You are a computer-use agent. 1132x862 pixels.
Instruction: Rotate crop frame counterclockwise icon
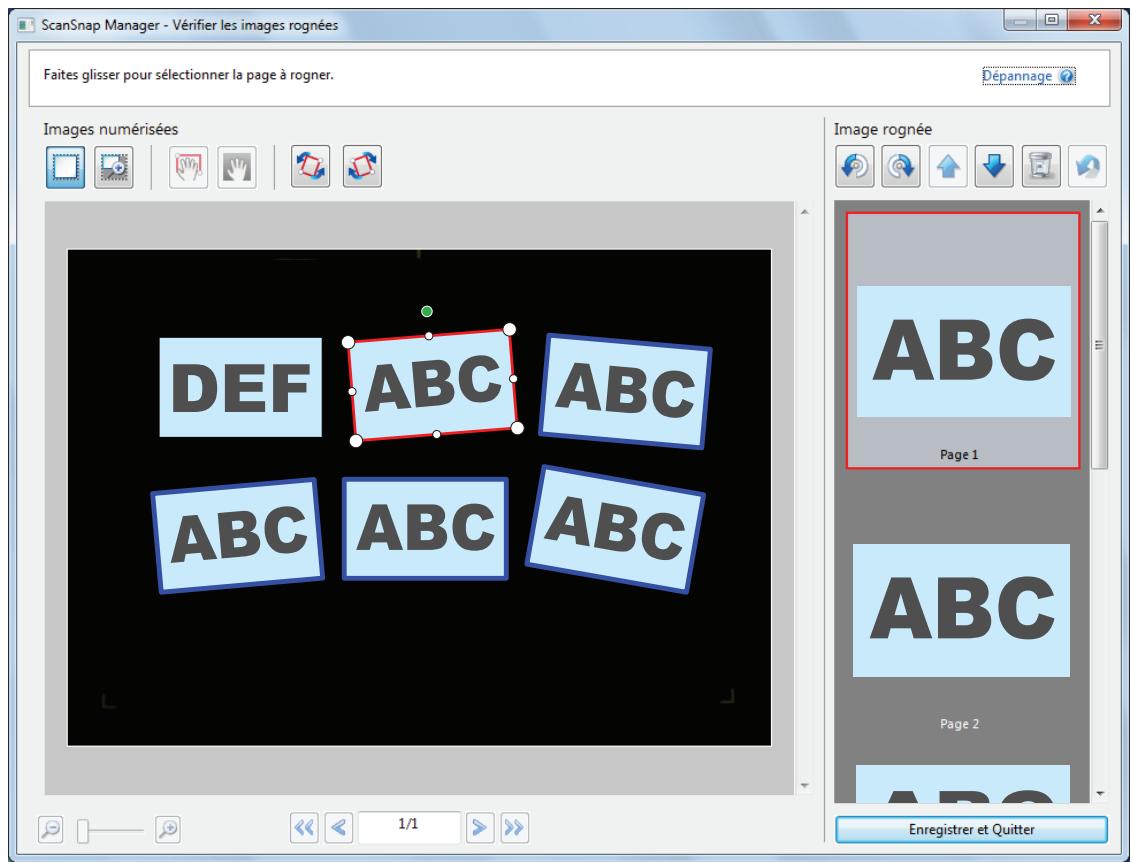click(x=310, y=167)
